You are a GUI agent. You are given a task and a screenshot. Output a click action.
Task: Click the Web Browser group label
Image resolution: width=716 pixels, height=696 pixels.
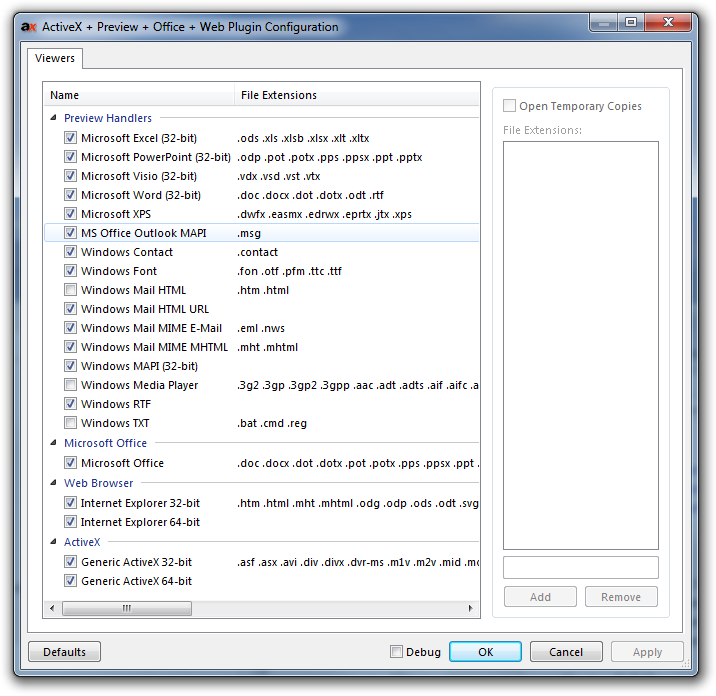pos(99,483)
